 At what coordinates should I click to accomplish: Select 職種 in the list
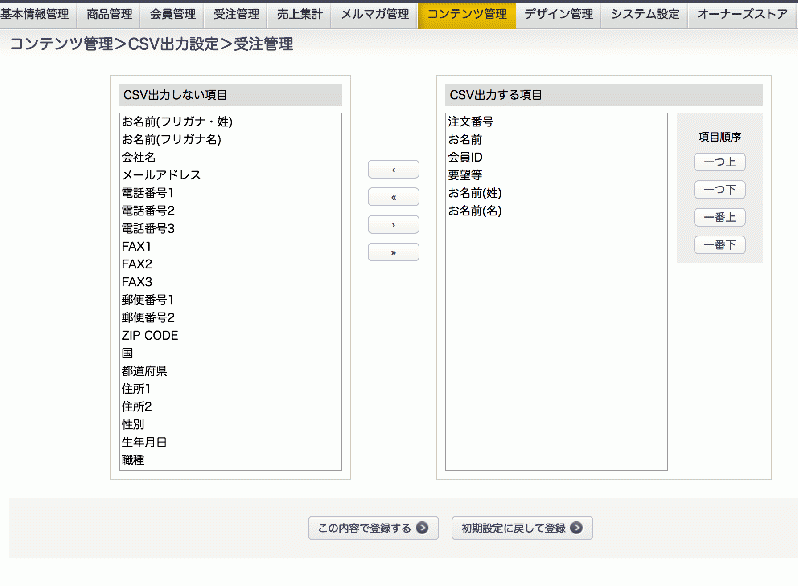click(x=230, y=460)
